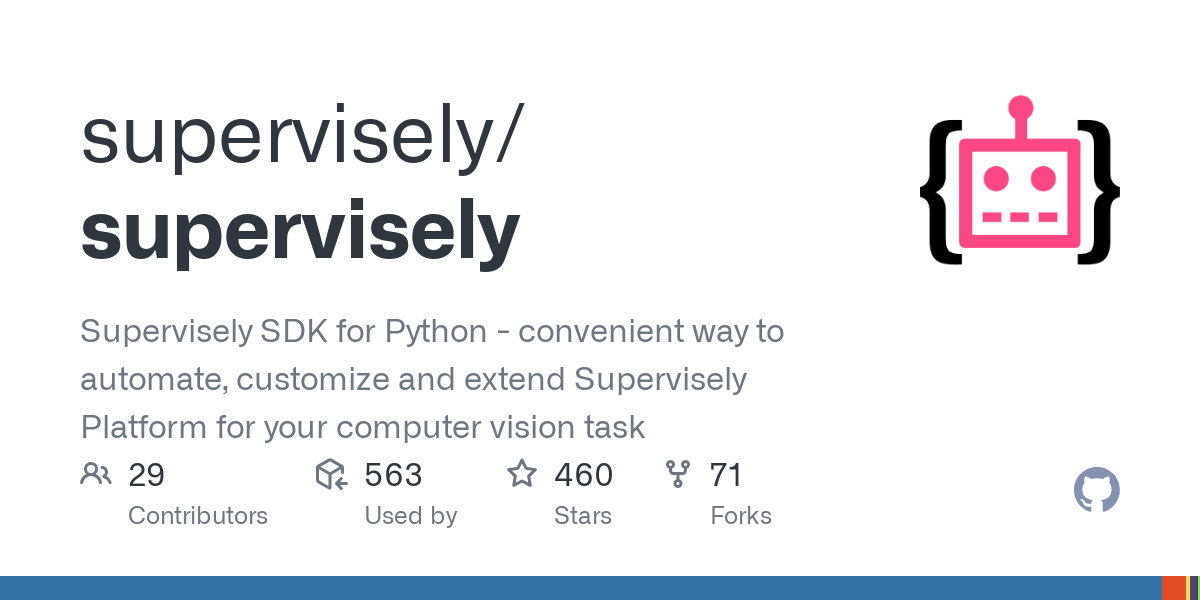Viewport: 1200px width, 600px height.
Task: Click the contributors people icon
Action: coord(96,474)
